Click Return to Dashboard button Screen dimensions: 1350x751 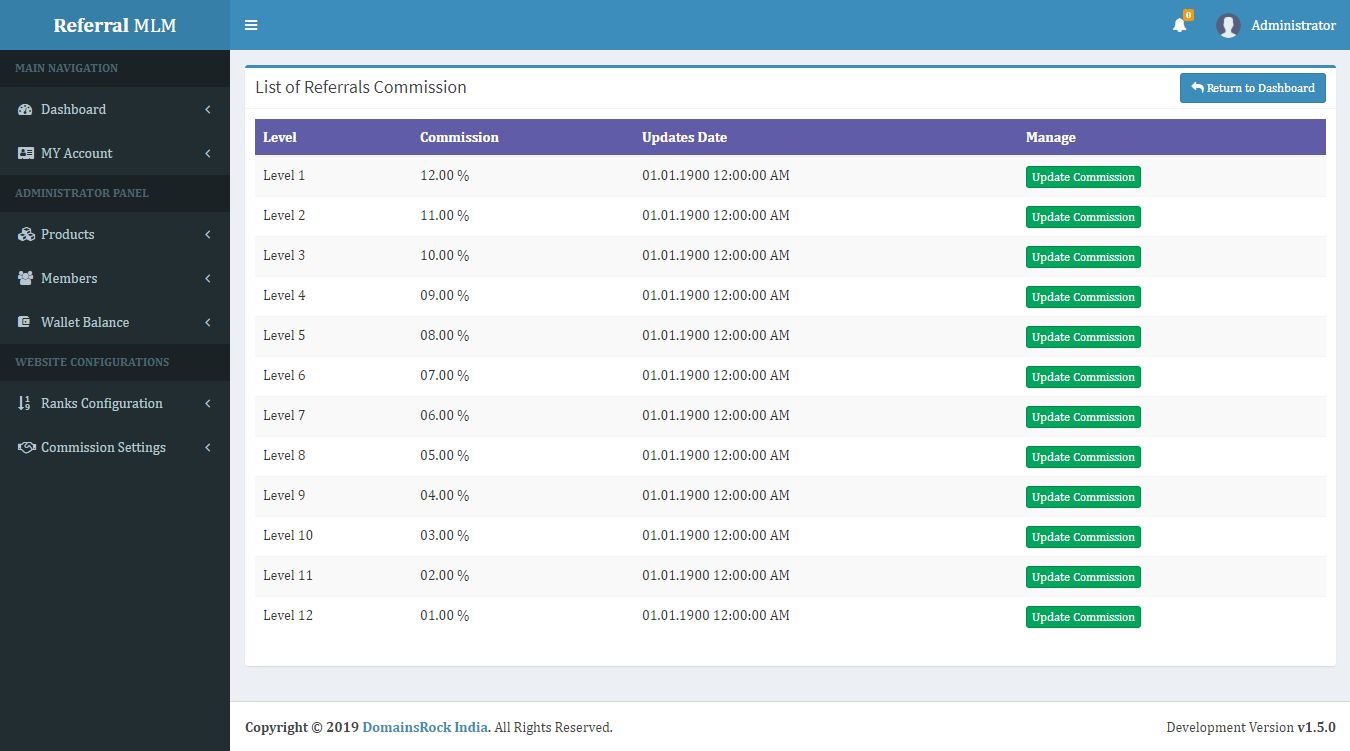(1252, 88)
